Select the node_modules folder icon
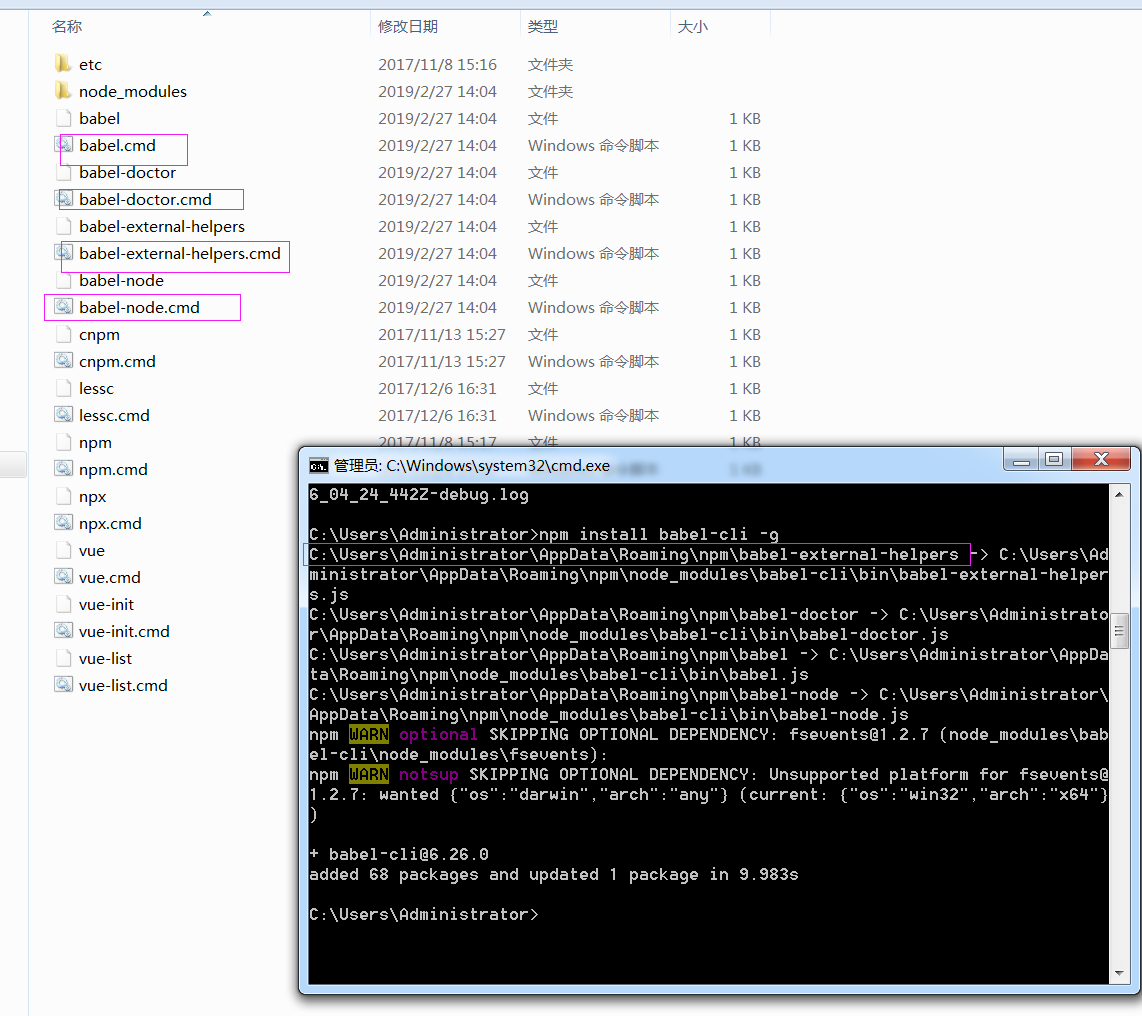 (x=63, y=91)
